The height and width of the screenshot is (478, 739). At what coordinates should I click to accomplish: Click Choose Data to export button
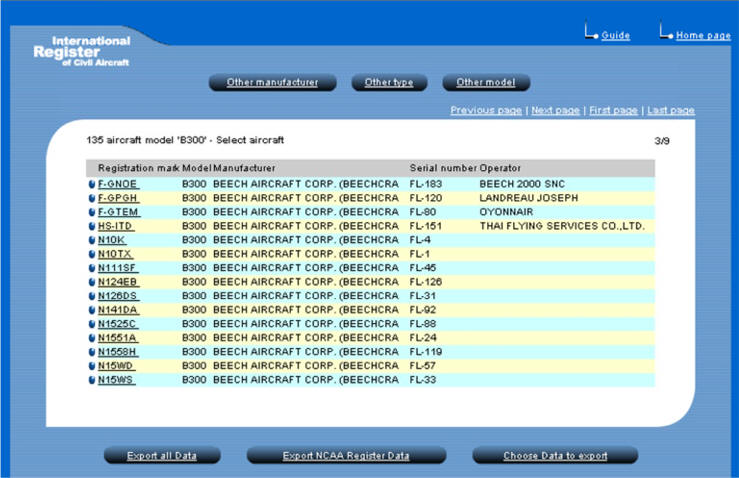pyautogui.click(x=555, y=456)
